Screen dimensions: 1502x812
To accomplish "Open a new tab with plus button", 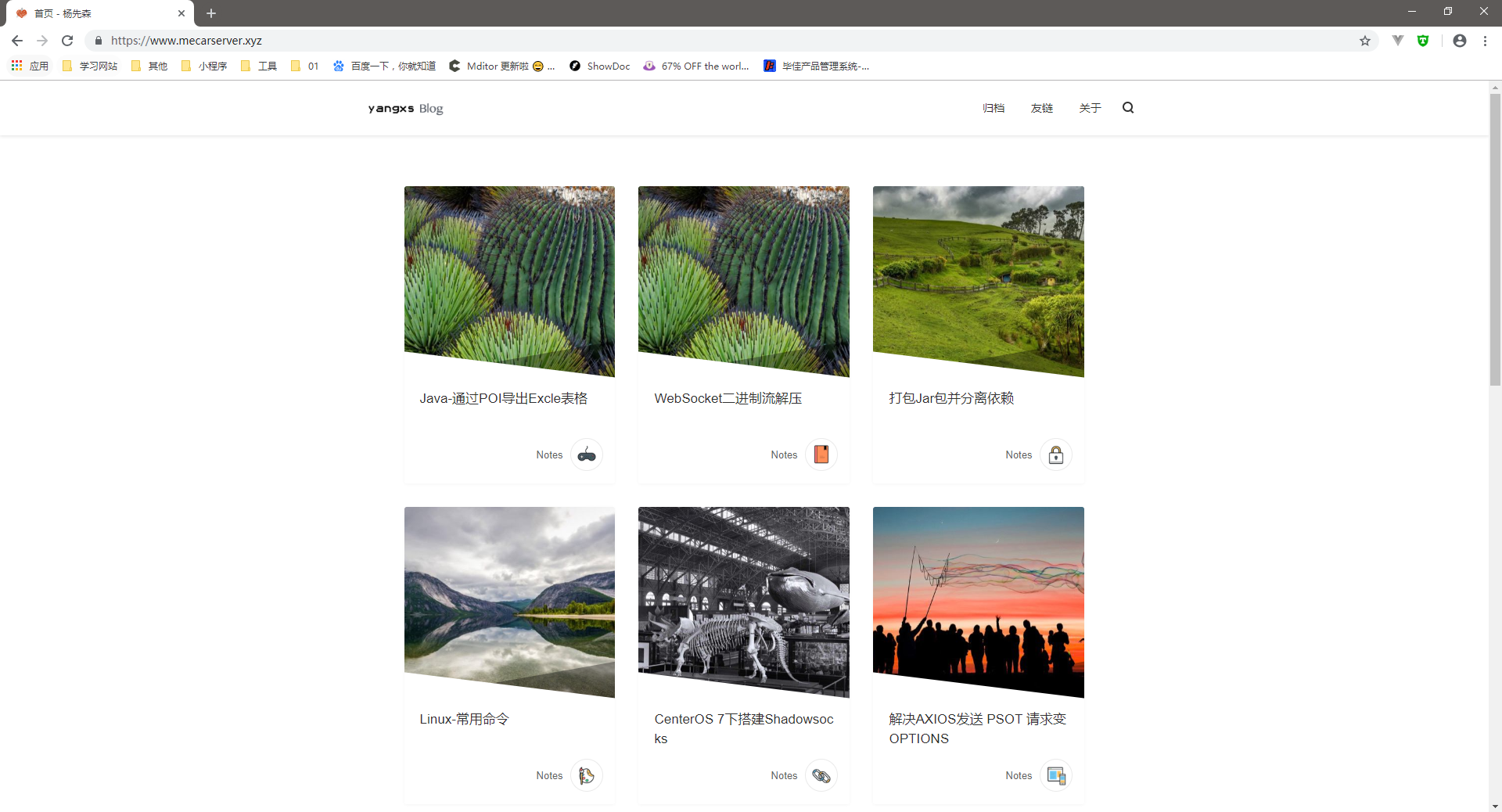I will coord(211,13).
